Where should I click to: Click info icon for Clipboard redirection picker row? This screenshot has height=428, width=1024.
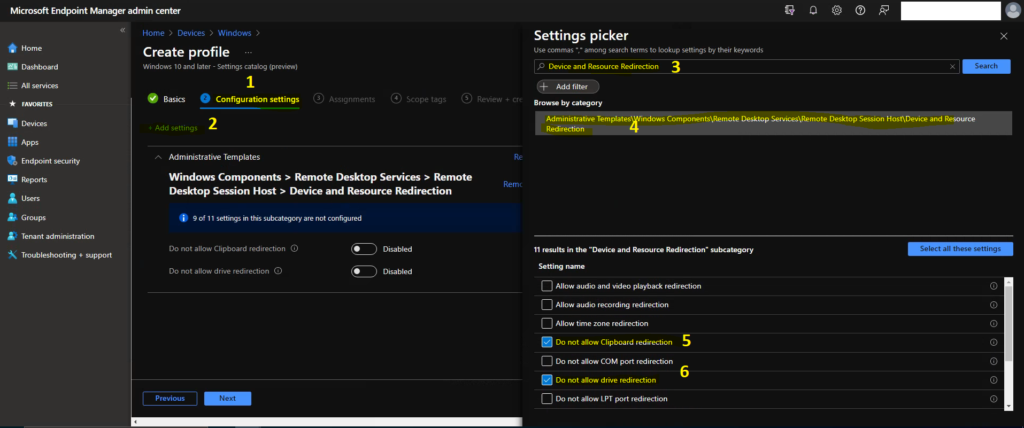coord(993,342)
